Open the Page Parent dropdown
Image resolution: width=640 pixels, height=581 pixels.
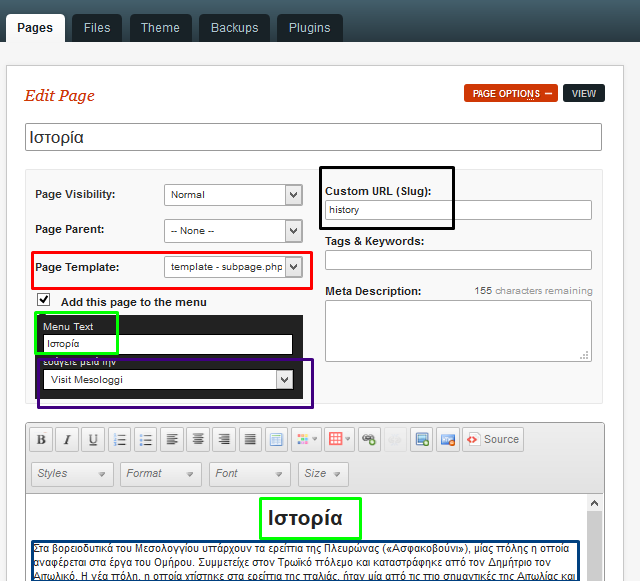(x=233, y=231)
